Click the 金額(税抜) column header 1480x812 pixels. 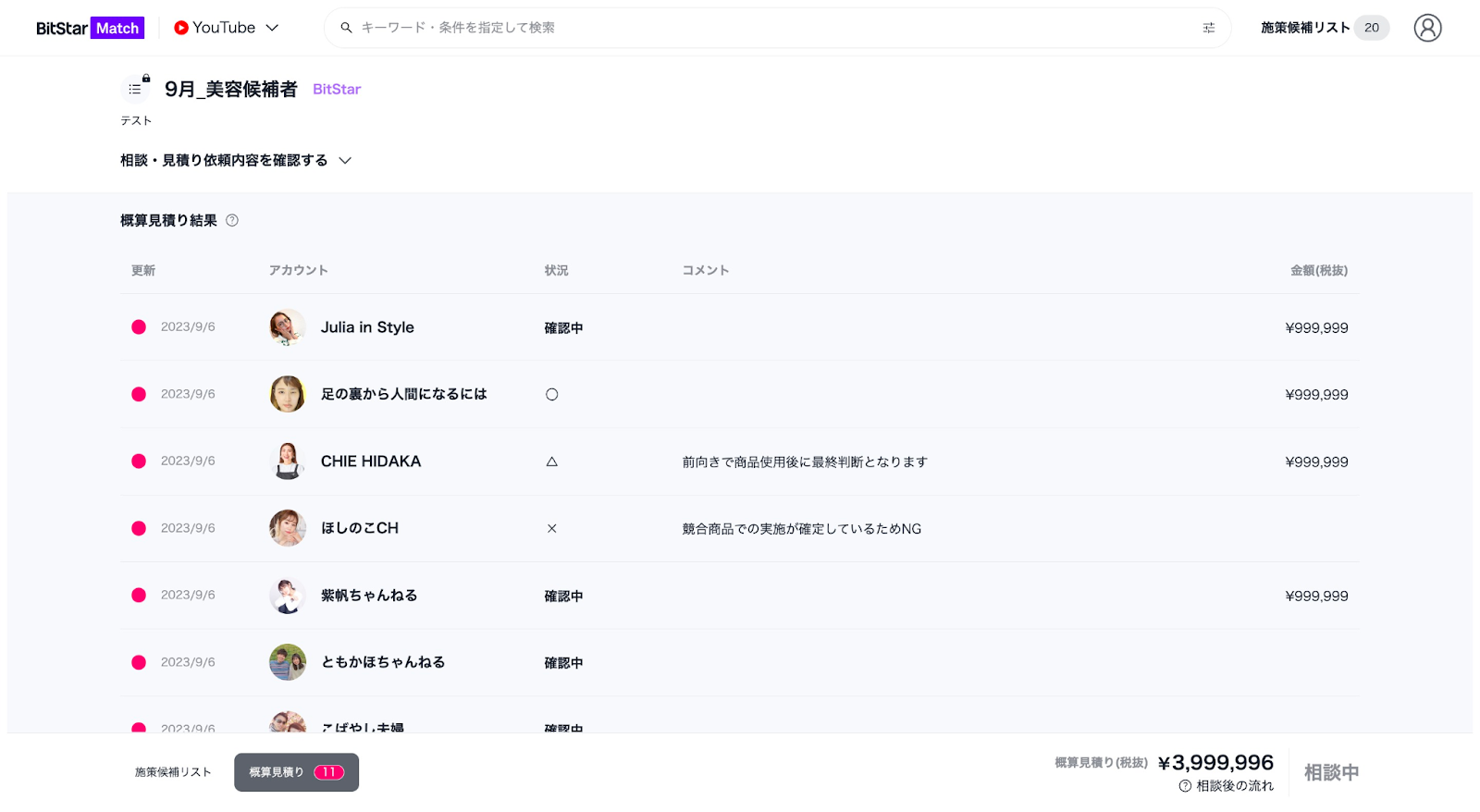(x=1319, y=270)
